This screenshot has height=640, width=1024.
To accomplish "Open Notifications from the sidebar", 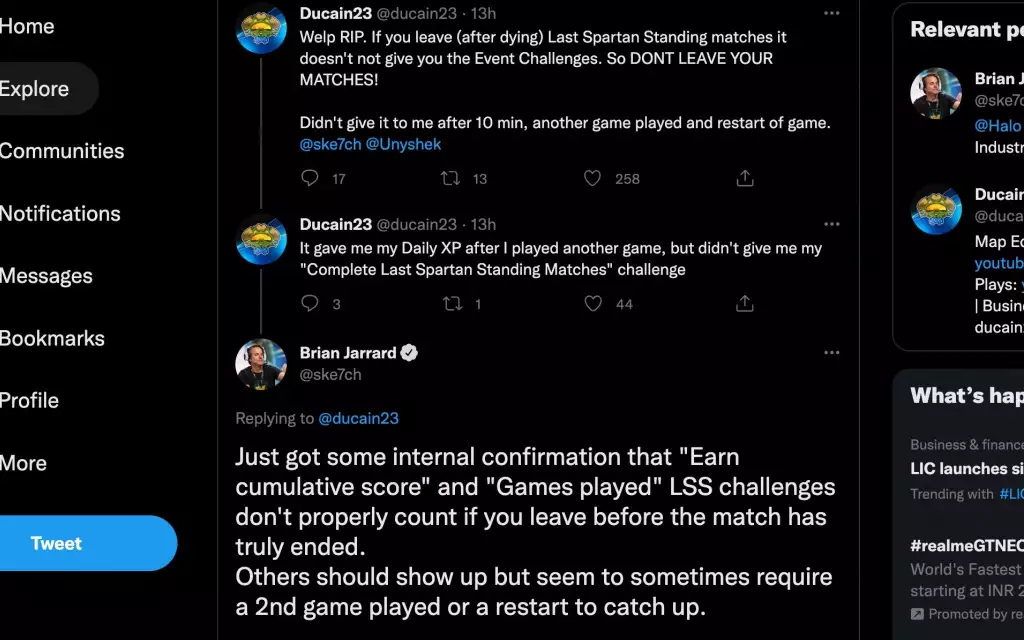I will [60, 214].
